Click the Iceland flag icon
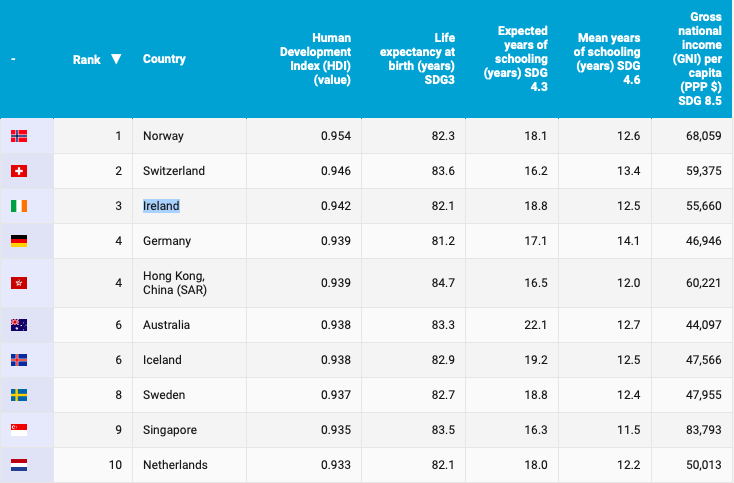The height and width of the screenshot is (483, 734). coord(19,360)
